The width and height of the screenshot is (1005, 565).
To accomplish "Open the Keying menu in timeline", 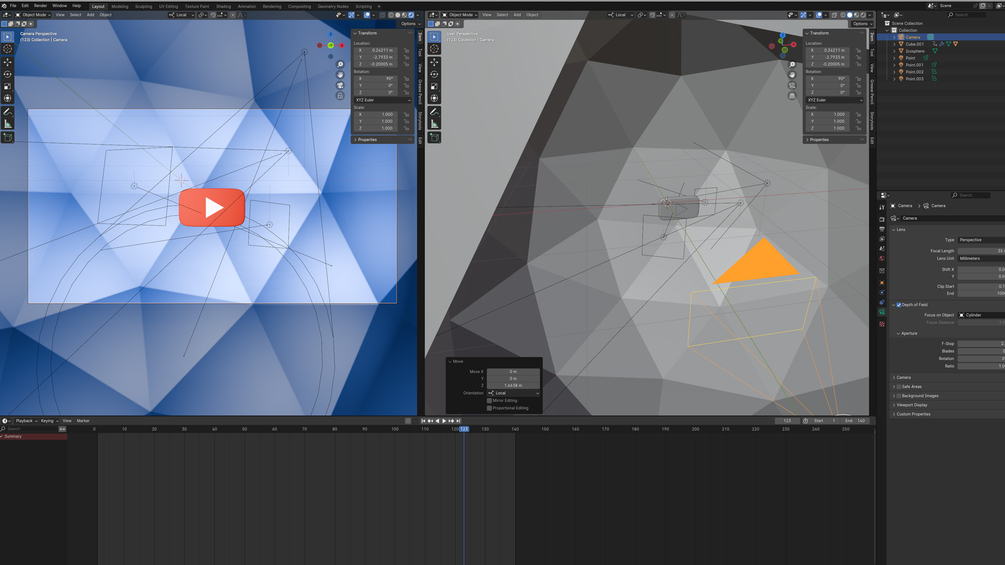I will (x=49, y=421).
